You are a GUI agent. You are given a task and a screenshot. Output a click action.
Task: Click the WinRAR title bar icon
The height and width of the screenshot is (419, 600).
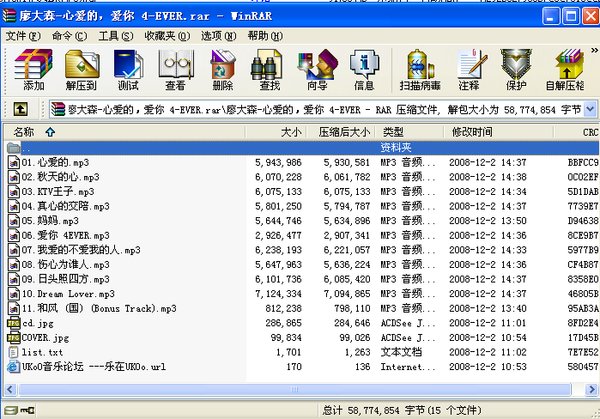click(9, 15)
